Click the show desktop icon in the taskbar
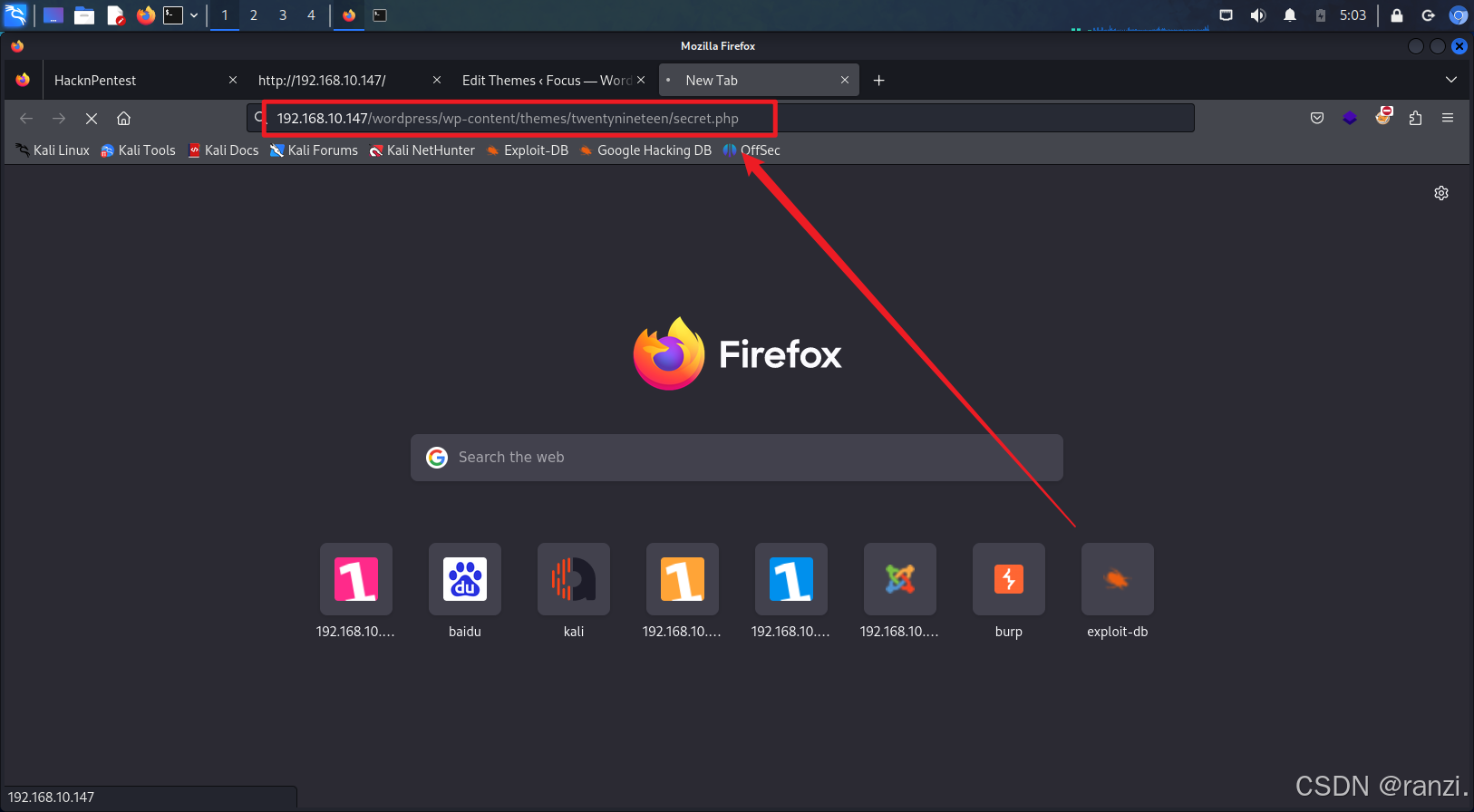The height and width of the screenshot is (812, 1474). [x=53, y=15]
